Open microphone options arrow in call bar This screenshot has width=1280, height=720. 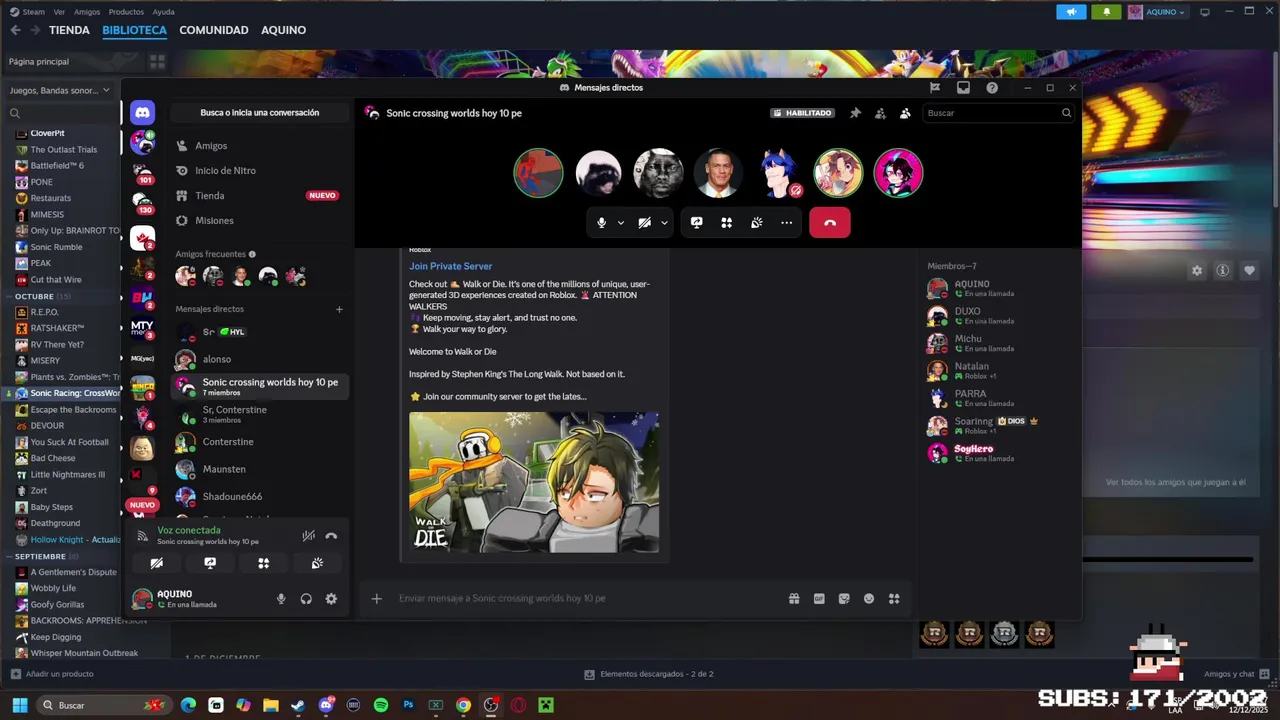pyautogui.click(x=620, y=223)
